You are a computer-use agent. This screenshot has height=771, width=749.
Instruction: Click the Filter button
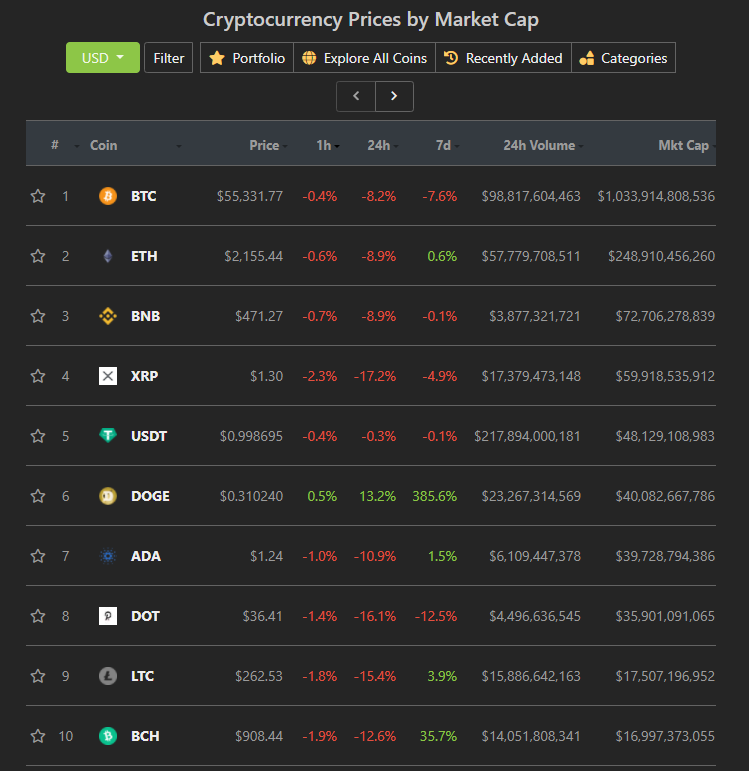pyautogui.click(x=168, y=58)
